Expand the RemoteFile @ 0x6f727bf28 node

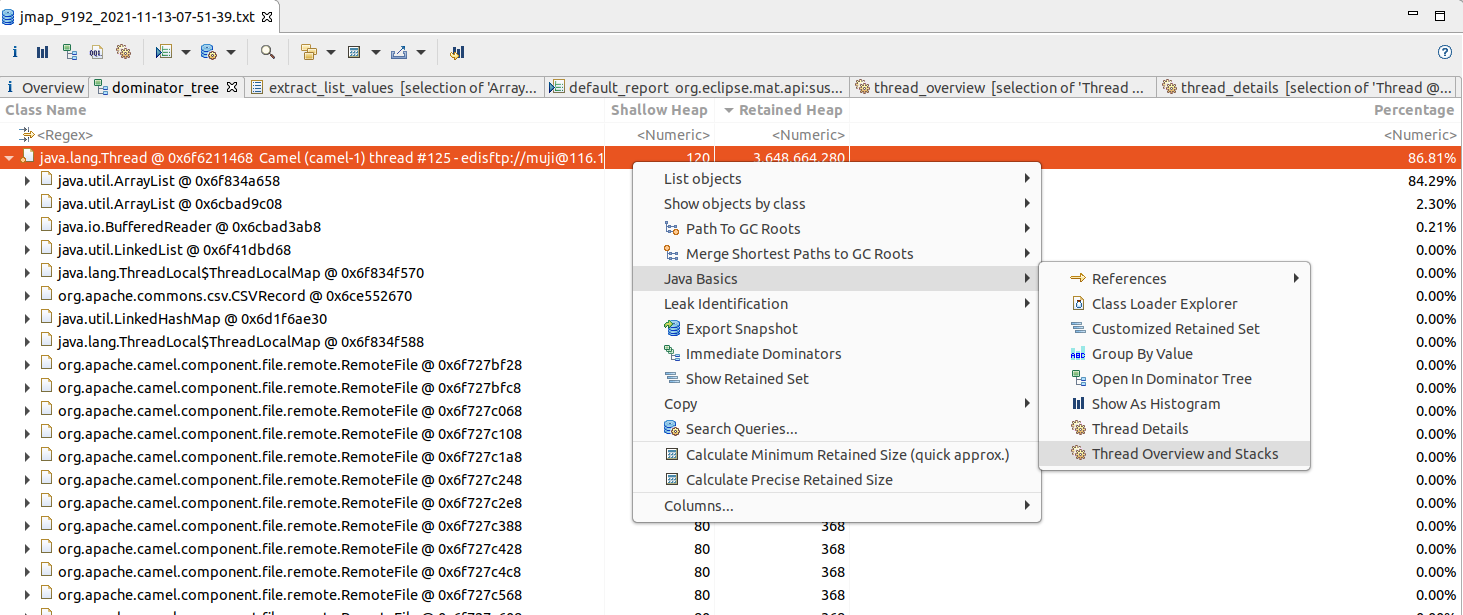(28, 365)
